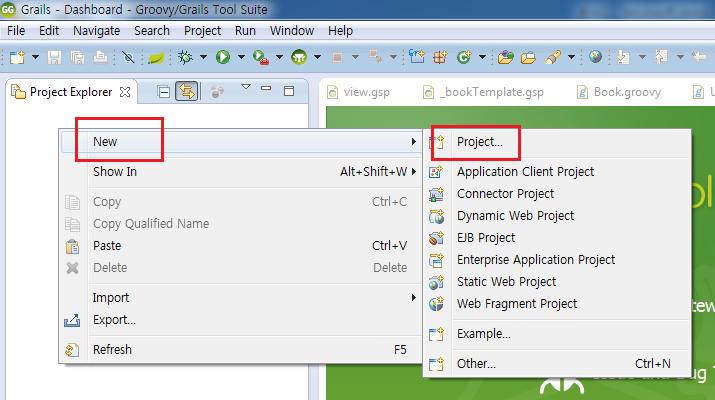Screen dimensions: 715x400
Task: Click the Grails command icon
Action: (299, 57)
